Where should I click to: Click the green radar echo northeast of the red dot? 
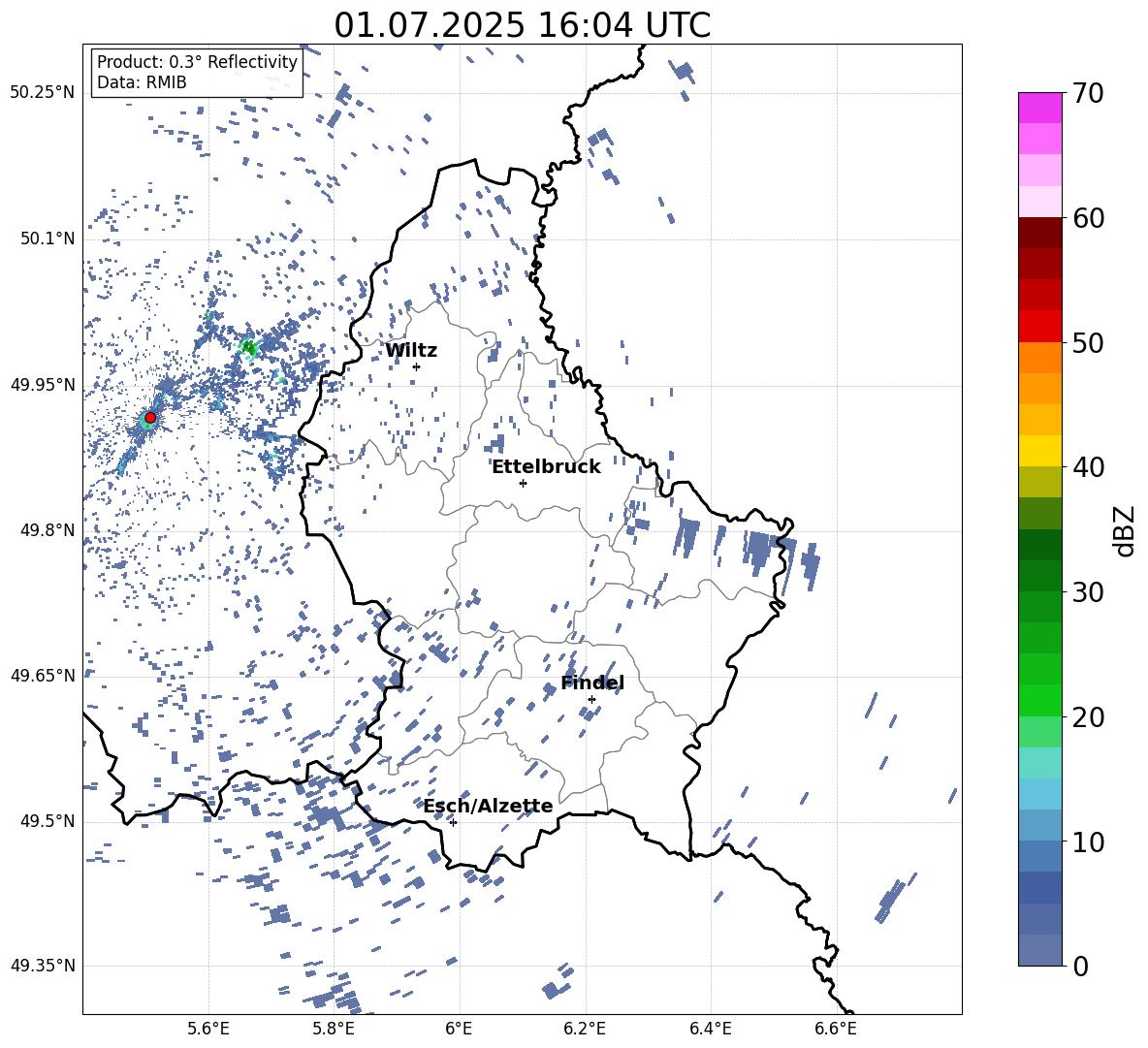coord(249,347)
